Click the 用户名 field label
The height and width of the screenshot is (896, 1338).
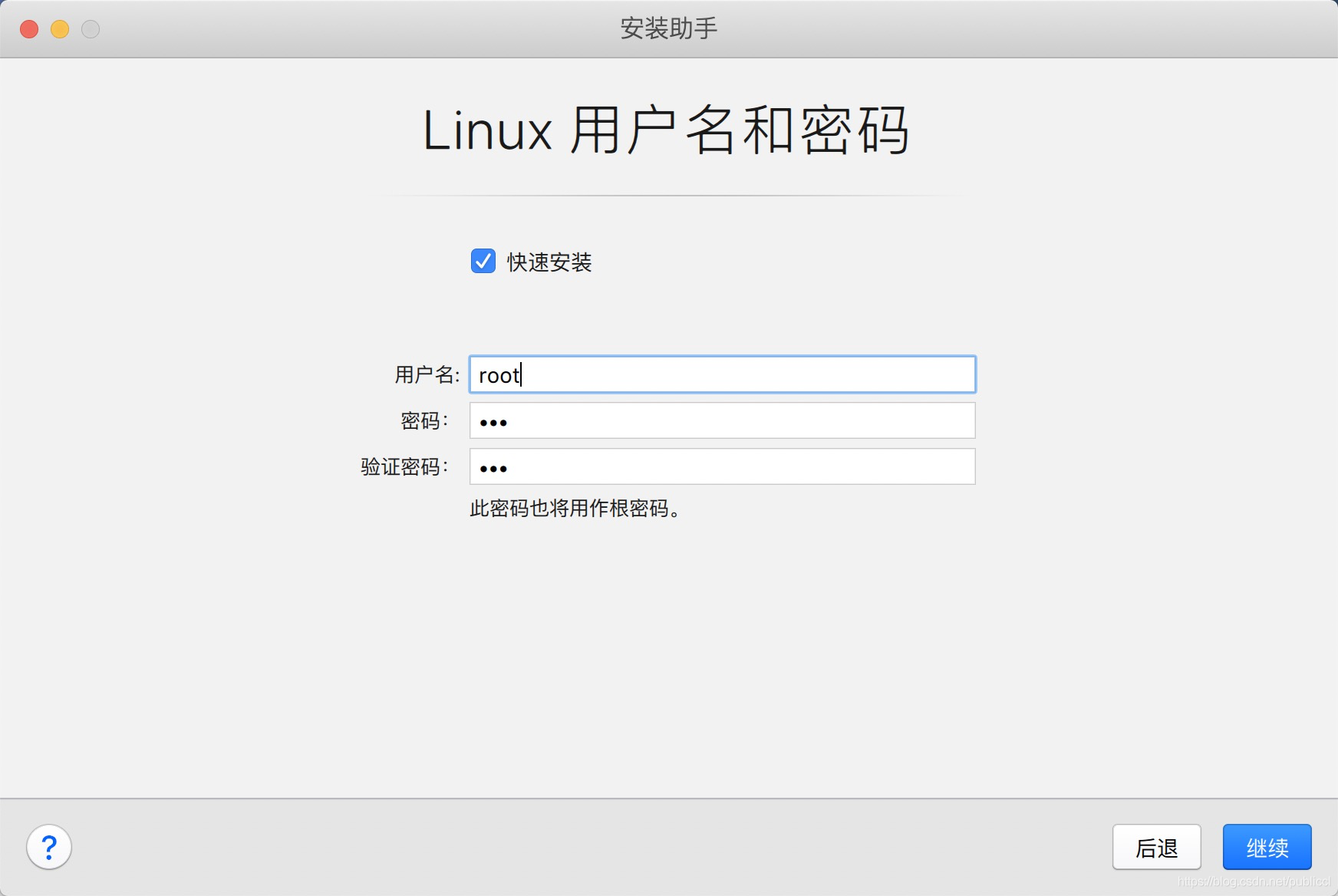pyautogui.click(x=427, y=374)
